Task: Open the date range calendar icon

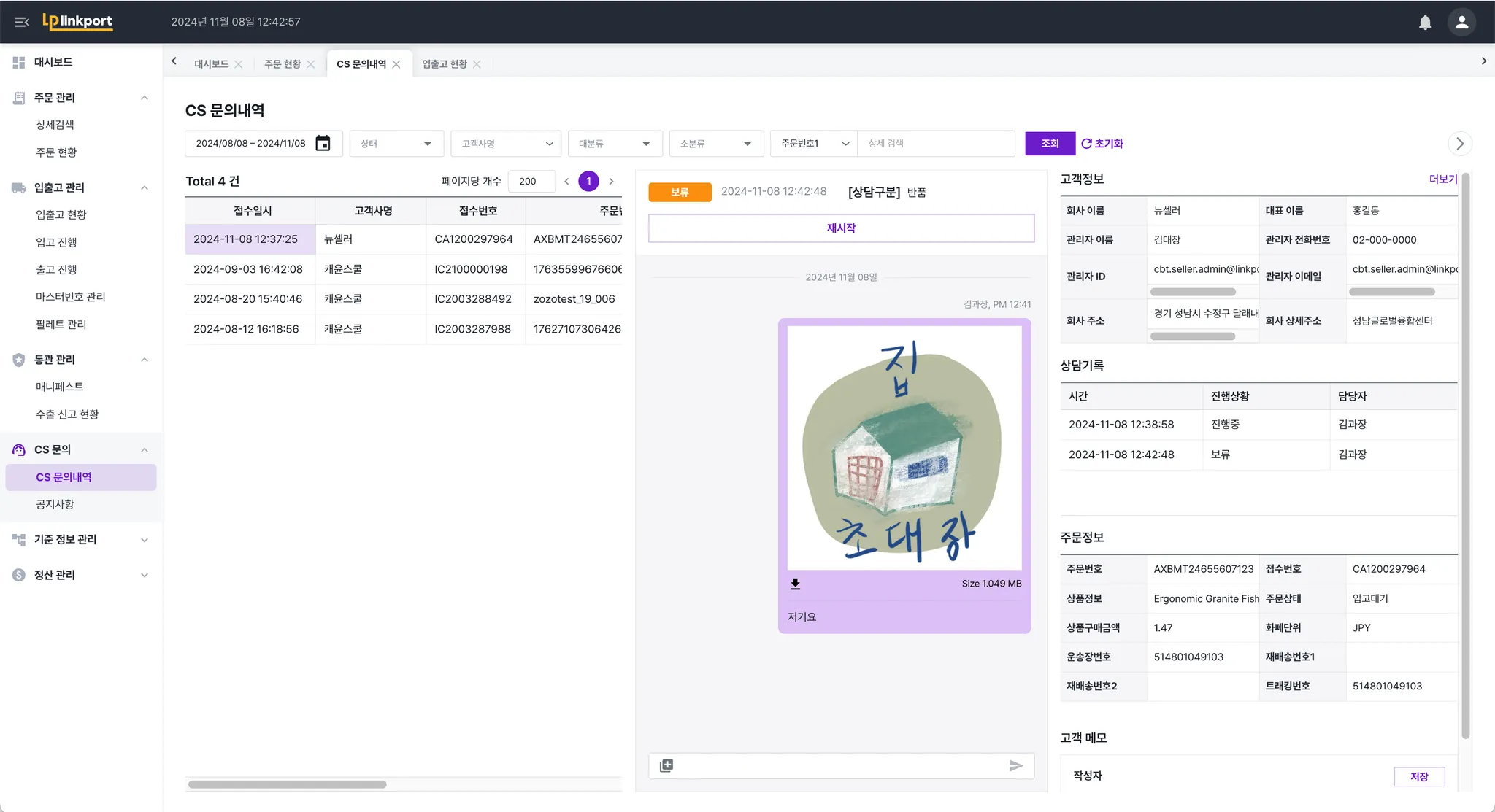Action: click(323, 144)
